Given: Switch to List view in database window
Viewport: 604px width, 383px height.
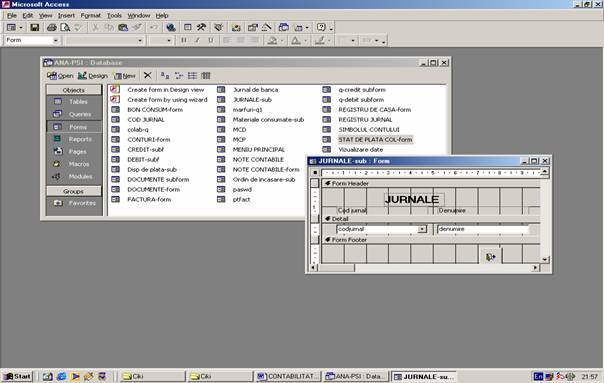Looking at the screenshot, I should pyautogui.click(x=192, y=76).
